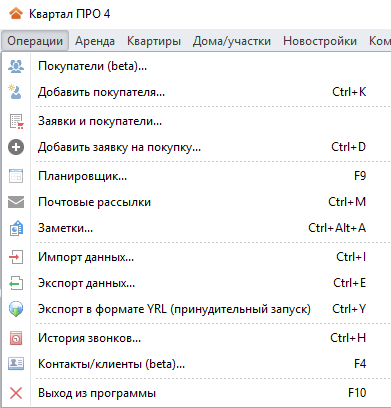Click the Экспорт данных green arrow icon

[16, 283]
